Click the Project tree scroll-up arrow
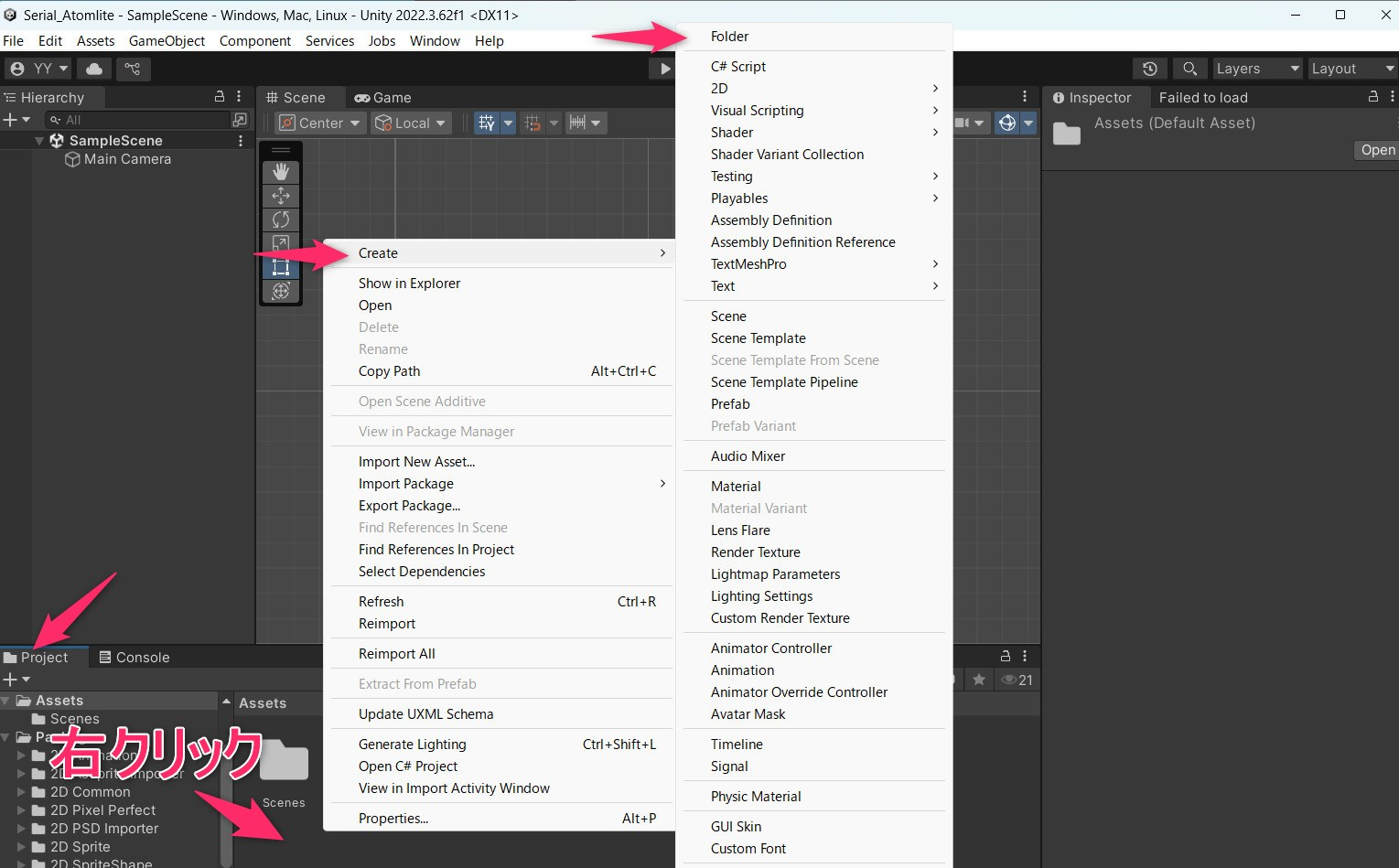Image resolution: width=1399 pixels, height=868 pixels. coord(226,702)
